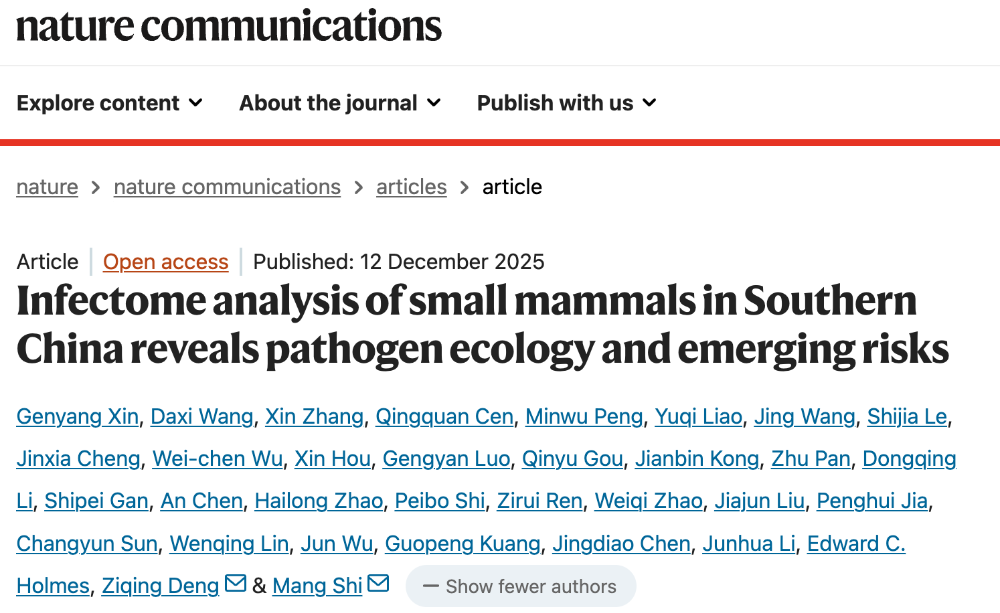Select author Daxi Wang link
The image size is (1000, 613).
(x=202, y=417)
